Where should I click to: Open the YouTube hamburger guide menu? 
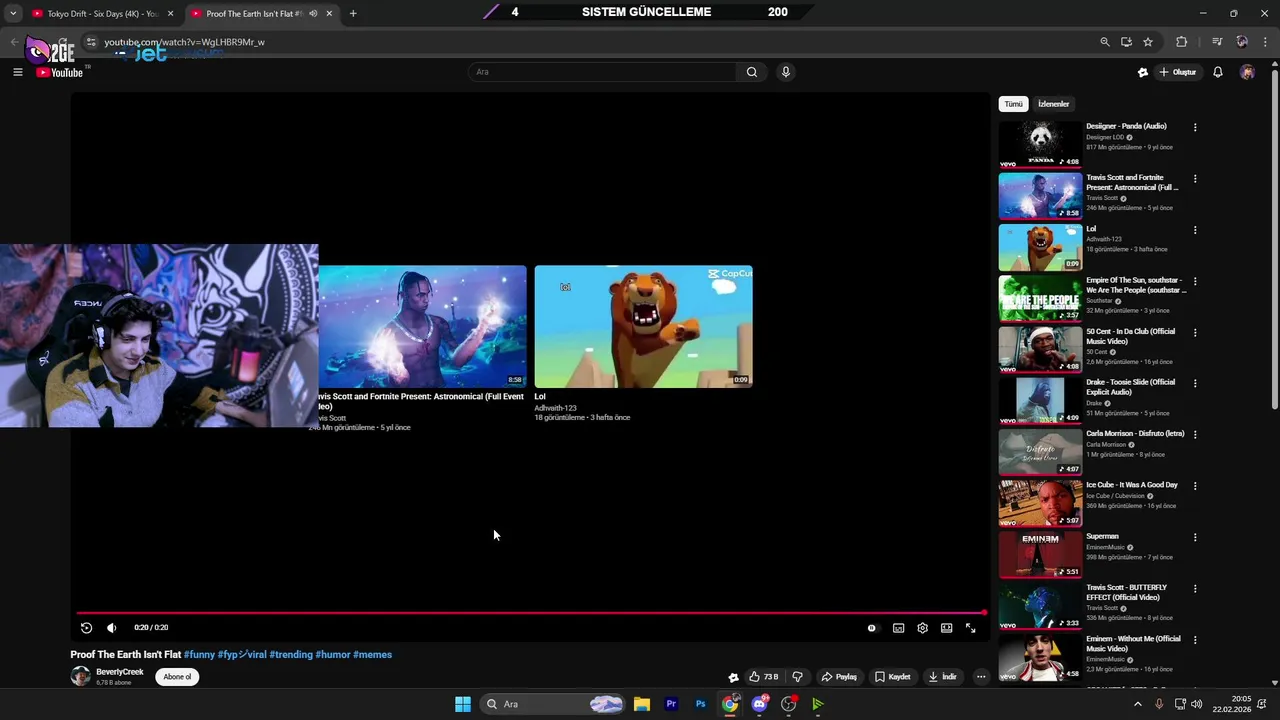(x=17, y=72)
